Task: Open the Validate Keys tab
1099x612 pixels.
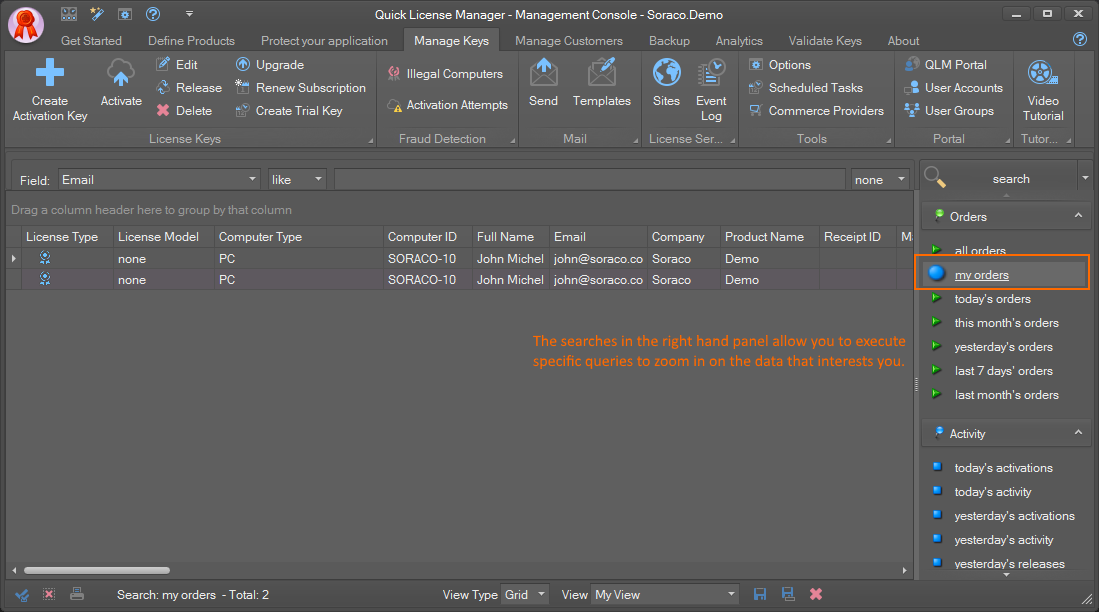Action: [x=825, y=41]
